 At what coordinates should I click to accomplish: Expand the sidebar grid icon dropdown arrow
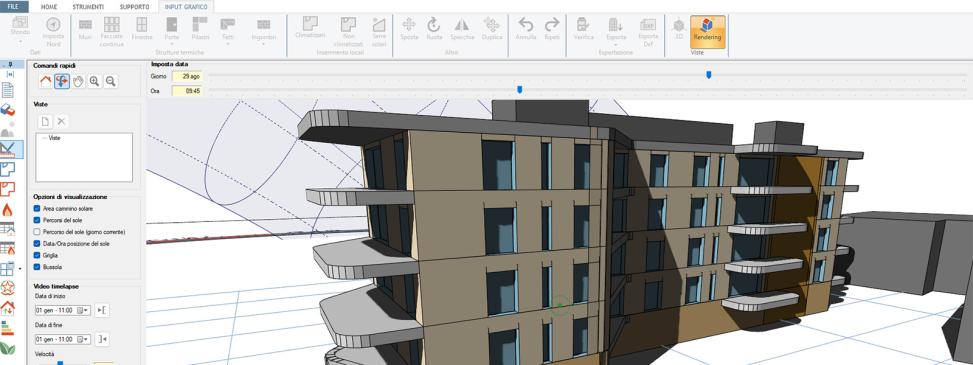[20, 269]
